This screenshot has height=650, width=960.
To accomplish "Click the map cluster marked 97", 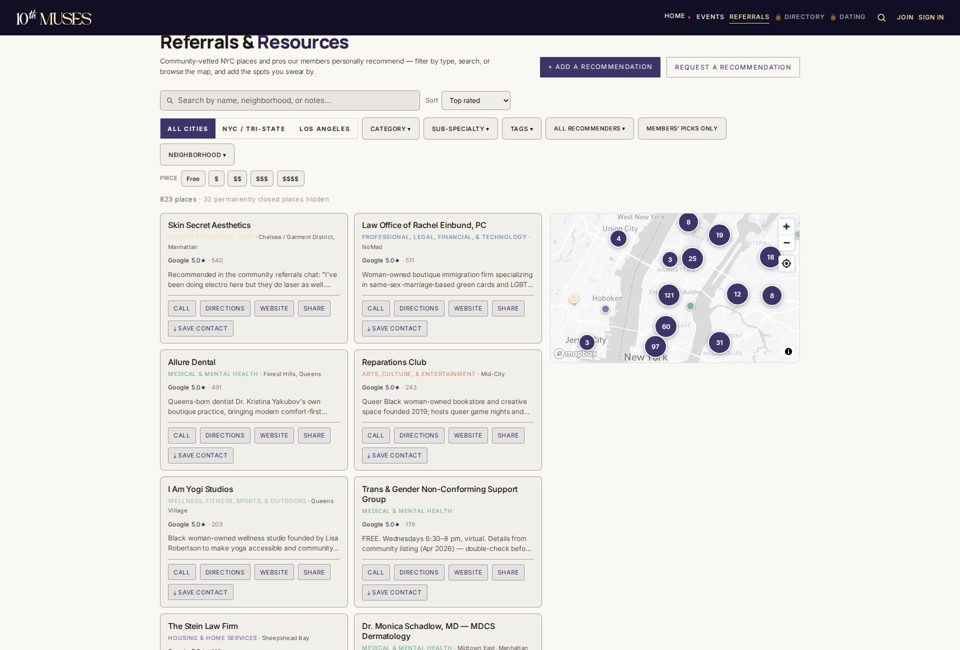I will pos(655,346).
